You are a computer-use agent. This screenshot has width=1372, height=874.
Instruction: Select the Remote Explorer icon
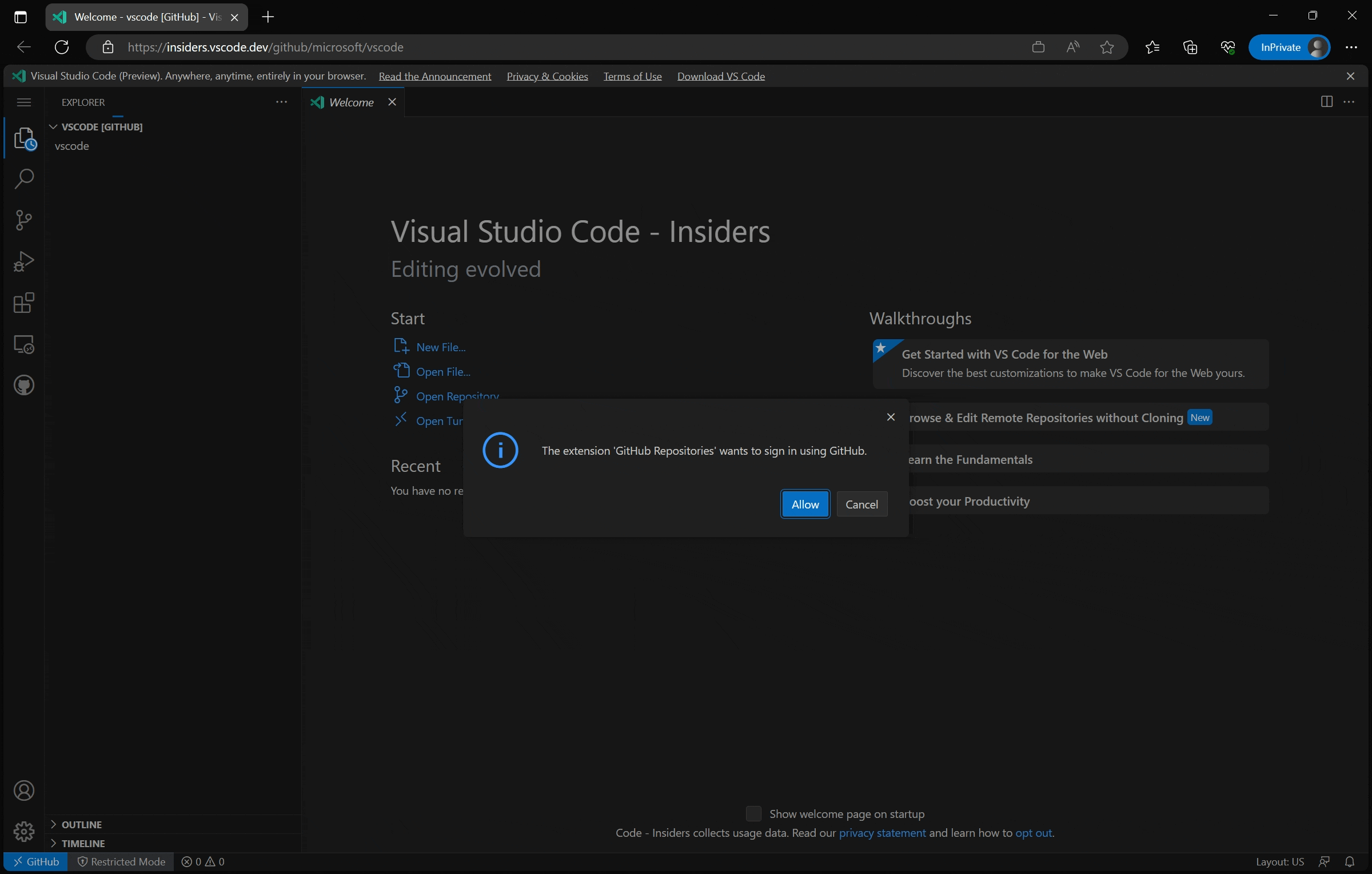25,344
